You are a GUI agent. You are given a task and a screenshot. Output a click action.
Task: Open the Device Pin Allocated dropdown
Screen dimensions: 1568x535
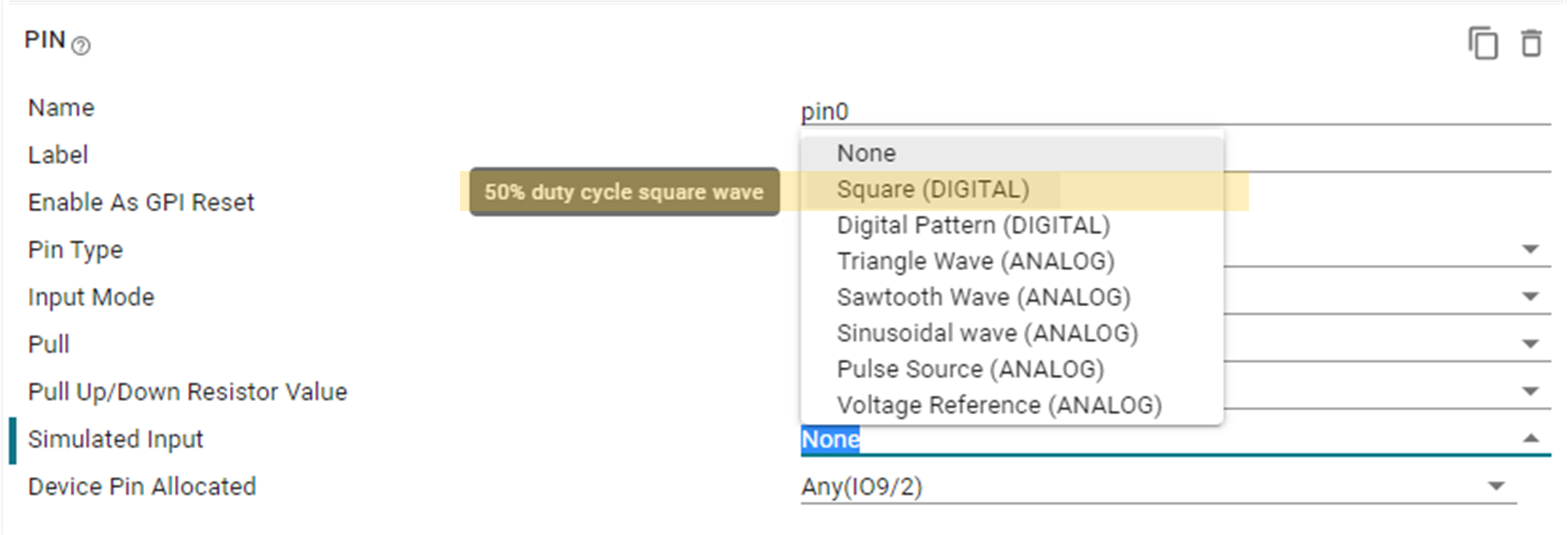click(1496, 486)
